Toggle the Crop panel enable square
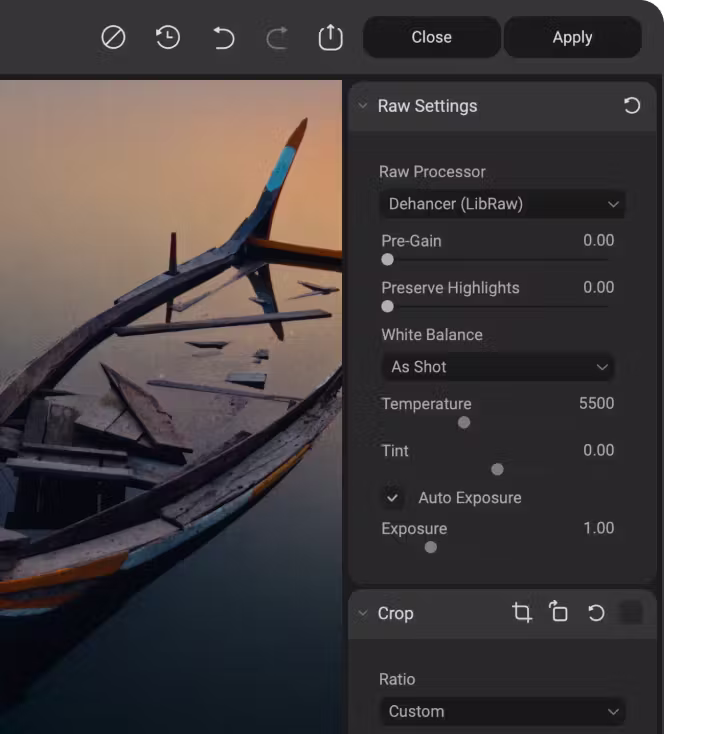Image resolution: width=724 pixels, height=734 pixels. coord(631,613)
